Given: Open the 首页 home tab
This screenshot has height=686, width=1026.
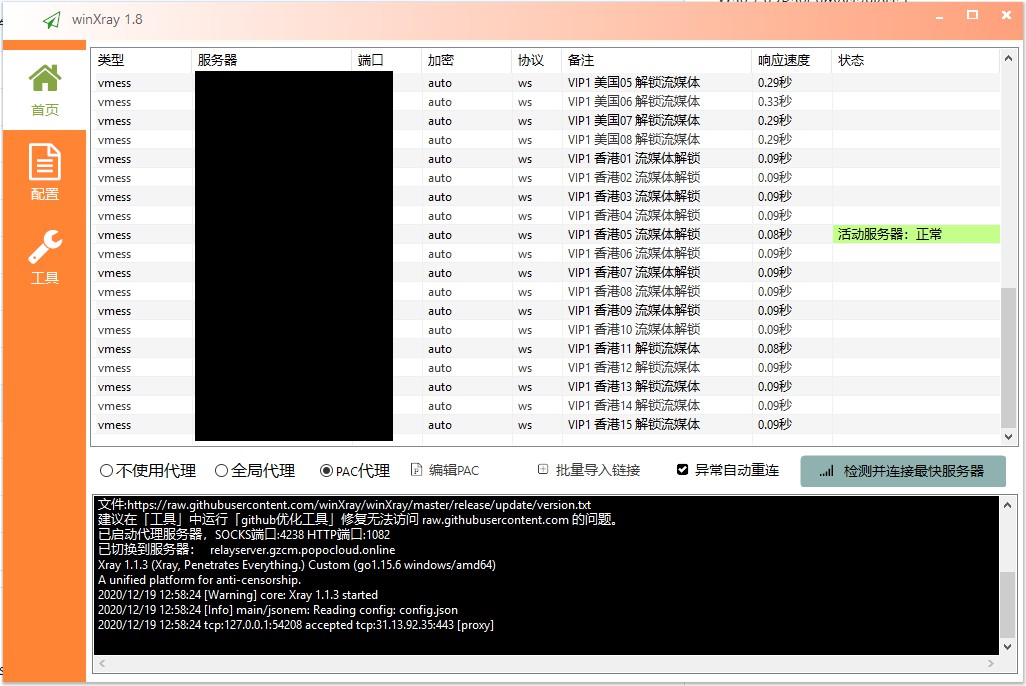Looking at the screenshot, I should tap(44, 90).
